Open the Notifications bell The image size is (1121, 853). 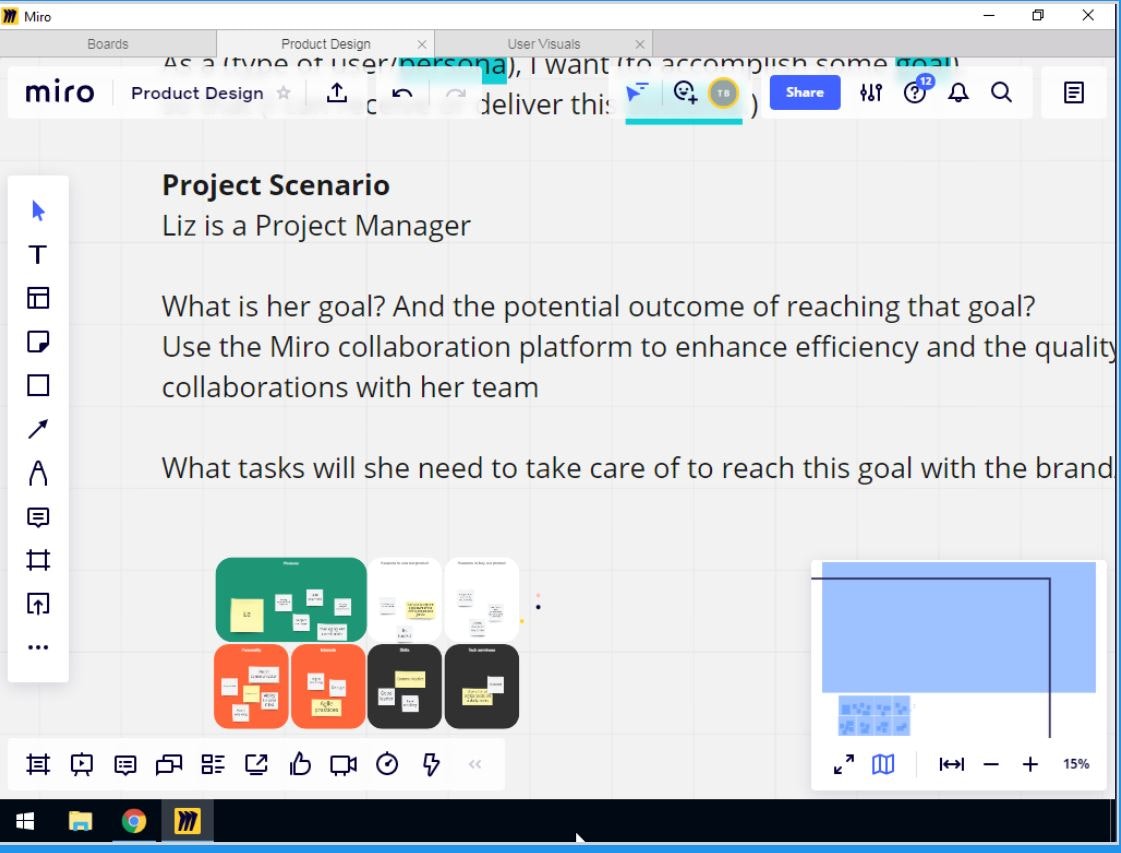click(958, 92)
